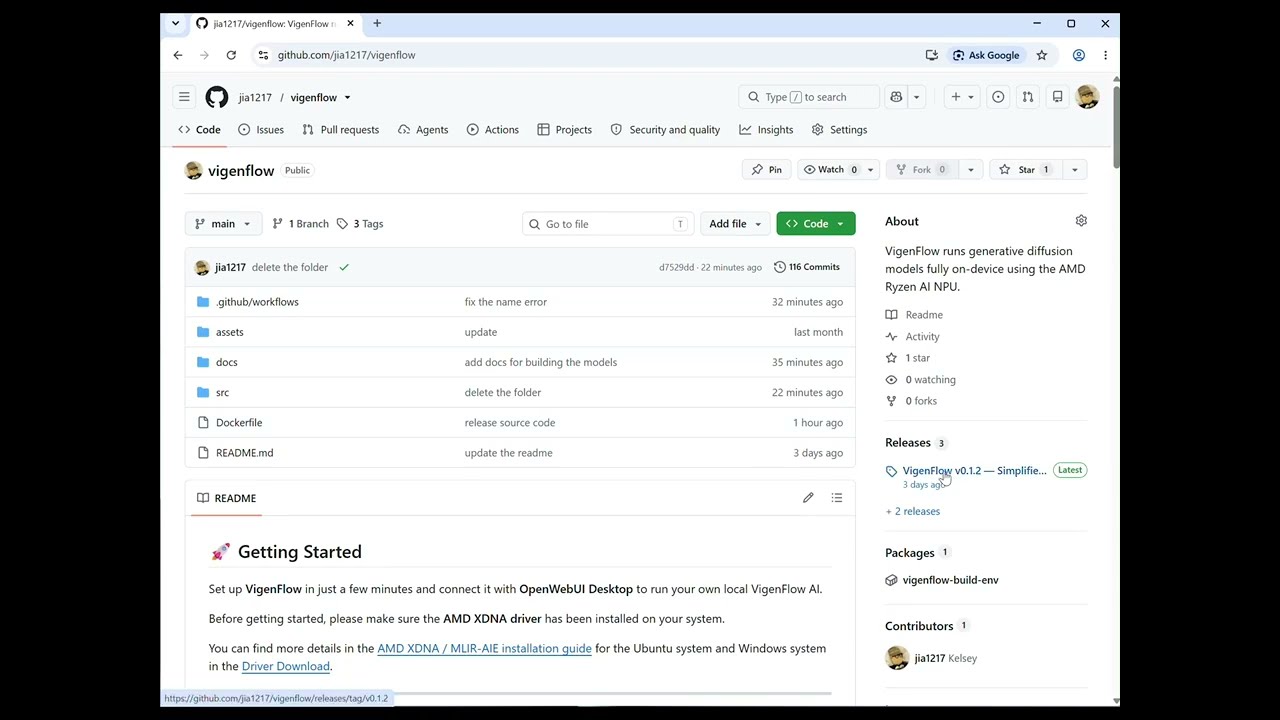Switch to the Agents tab
Image resolution: width=1280 pixels, height=720 pixels.
pos(423,130)
